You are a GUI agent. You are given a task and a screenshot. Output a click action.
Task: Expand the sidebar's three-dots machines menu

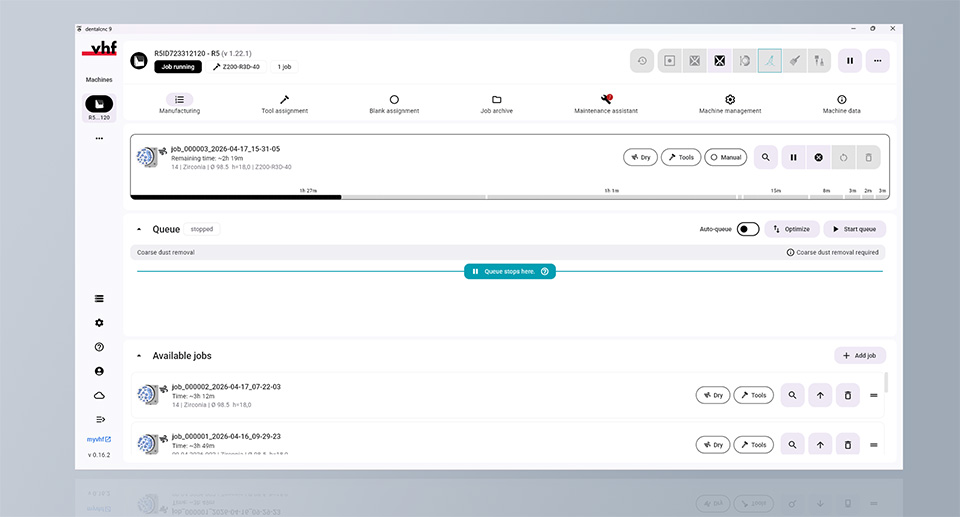pos(99,138)
